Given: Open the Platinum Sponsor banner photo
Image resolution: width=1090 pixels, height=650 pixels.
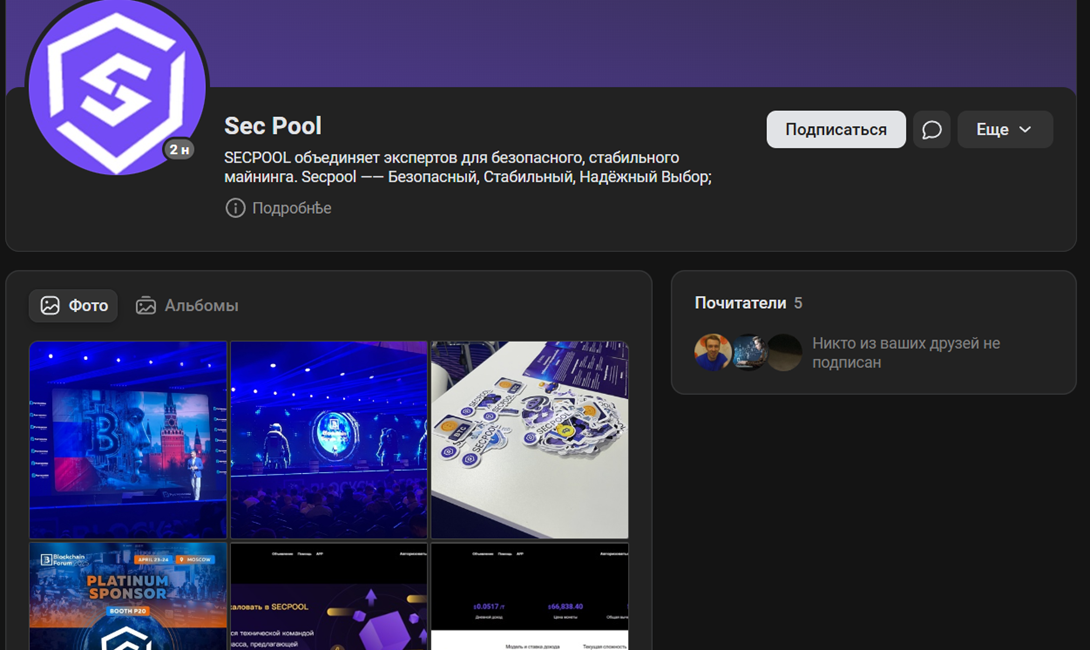Looking at the screenshot, I should tap(128, 597).
